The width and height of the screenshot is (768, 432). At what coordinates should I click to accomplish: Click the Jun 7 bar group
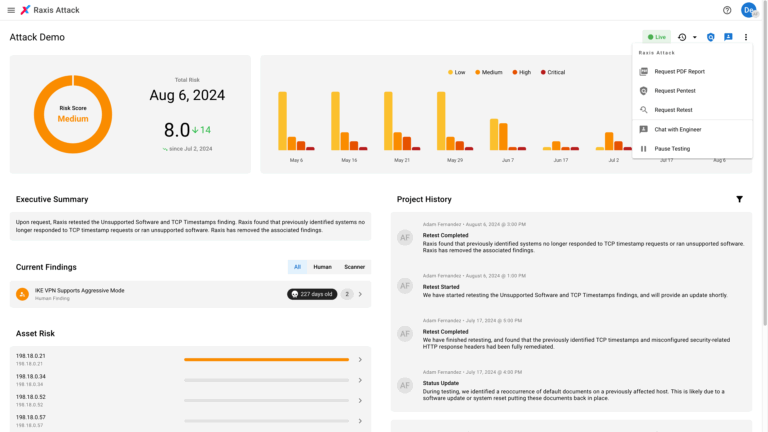coord(508,134)
